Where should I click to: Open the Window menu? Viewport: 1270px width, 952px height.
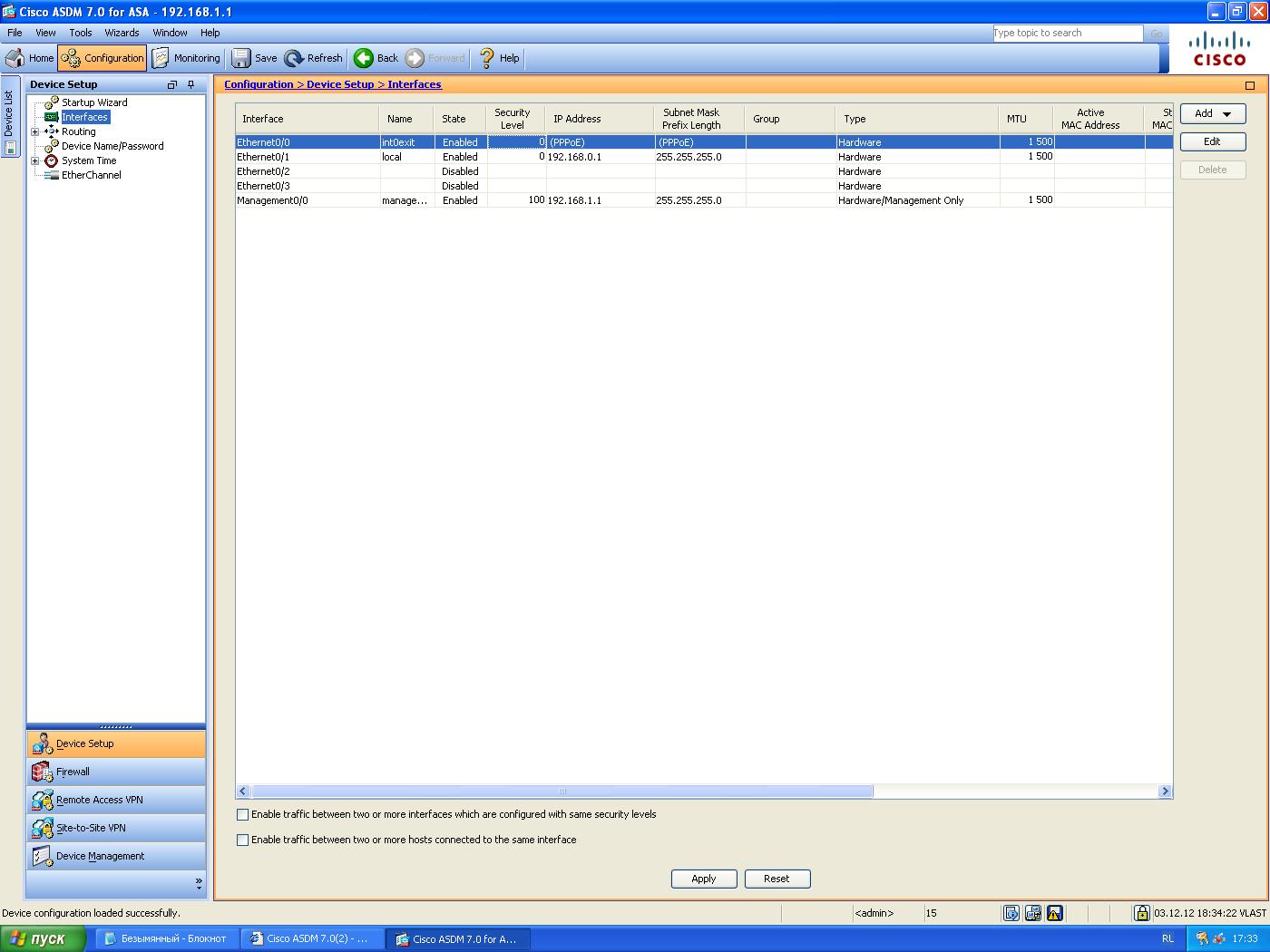click(170, 33)
